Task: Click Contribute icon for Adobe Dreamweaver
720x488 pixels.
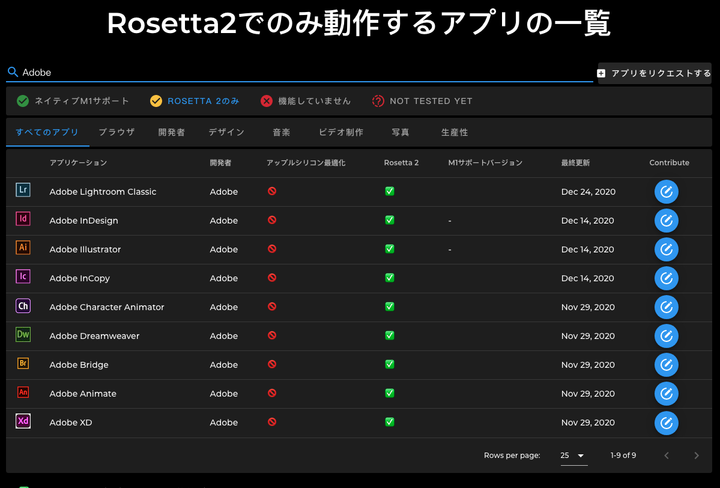Action: [666, 336]
